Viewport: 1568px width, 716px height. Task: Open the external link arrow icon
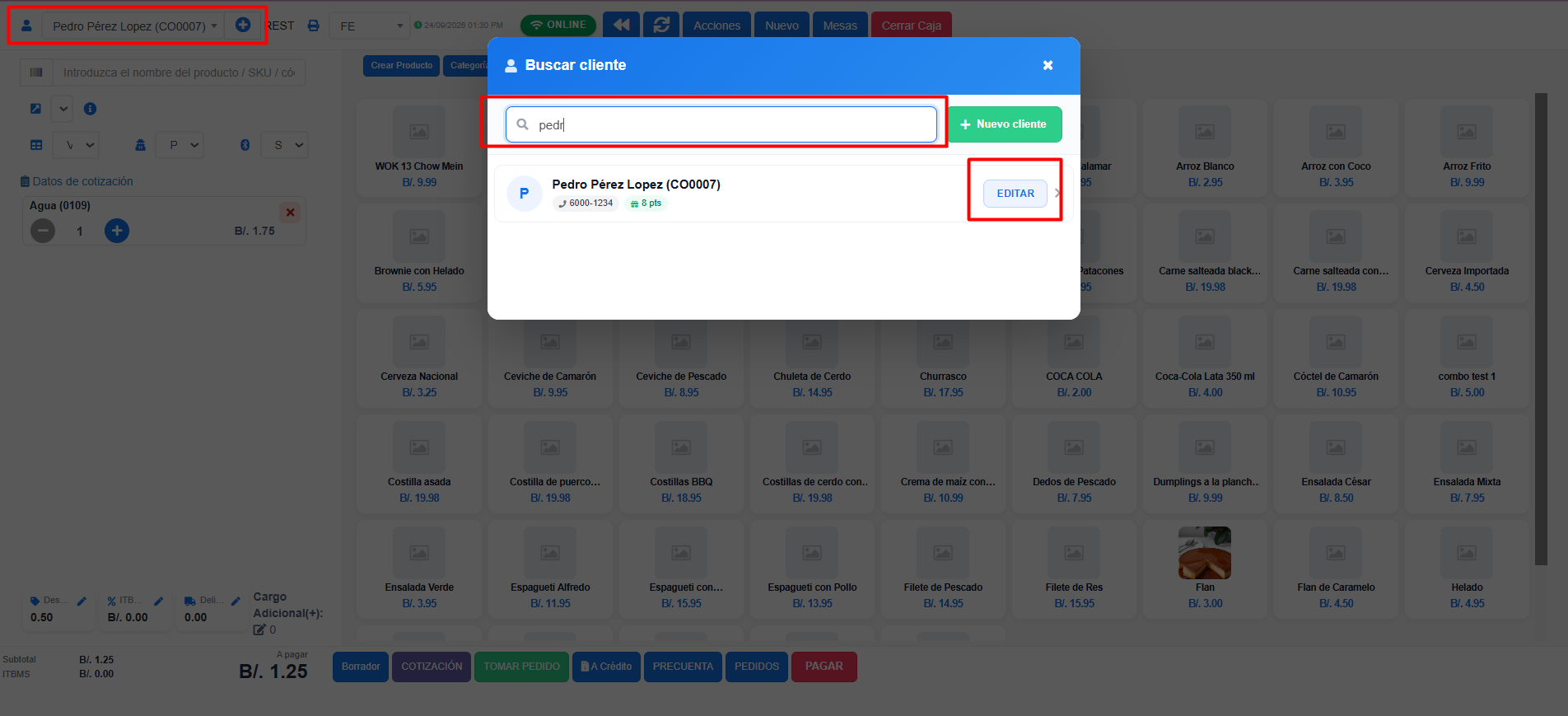click(35, 109)
